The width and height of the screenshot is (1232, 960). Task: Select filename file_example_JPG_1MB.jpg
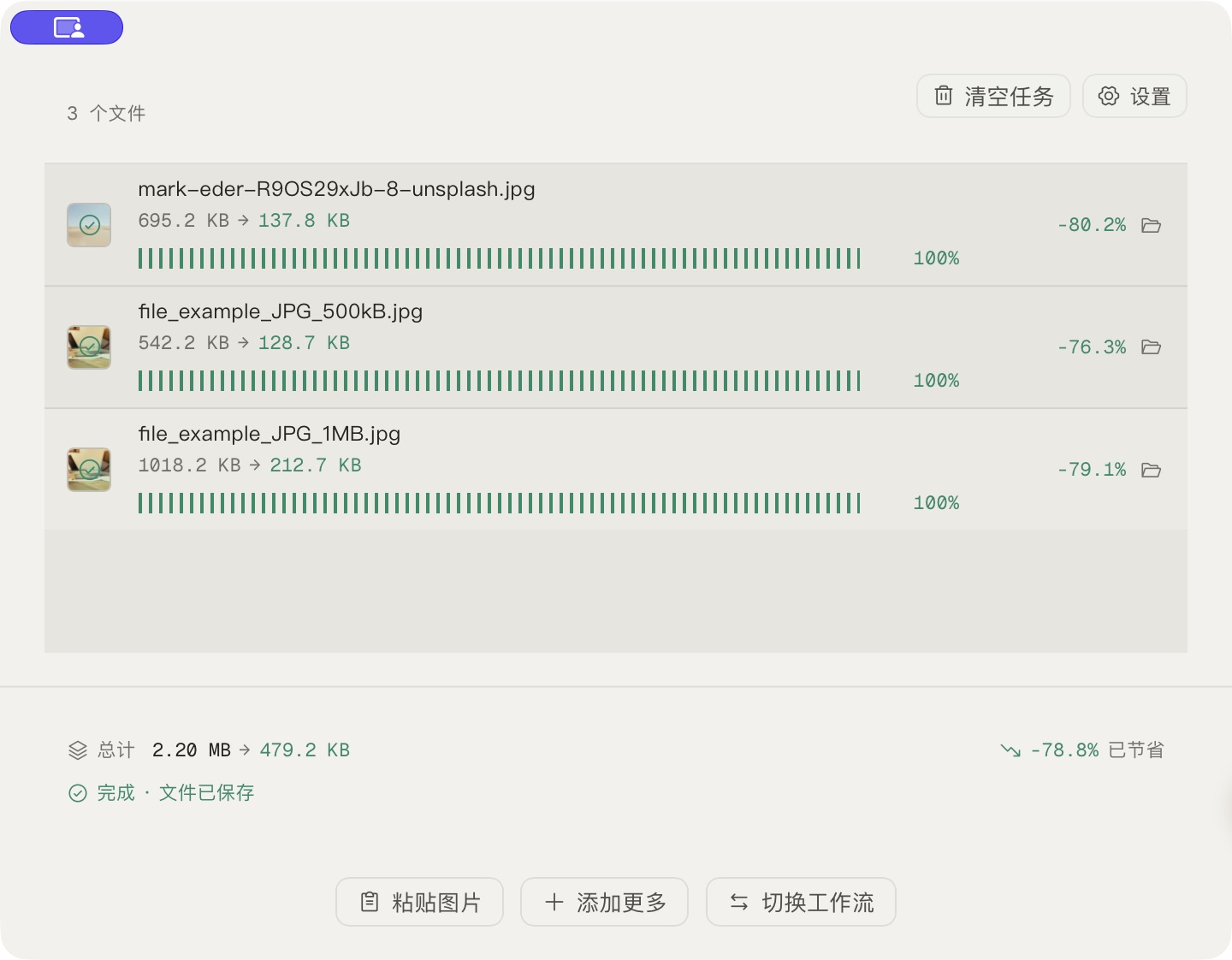tap(269, 434)
